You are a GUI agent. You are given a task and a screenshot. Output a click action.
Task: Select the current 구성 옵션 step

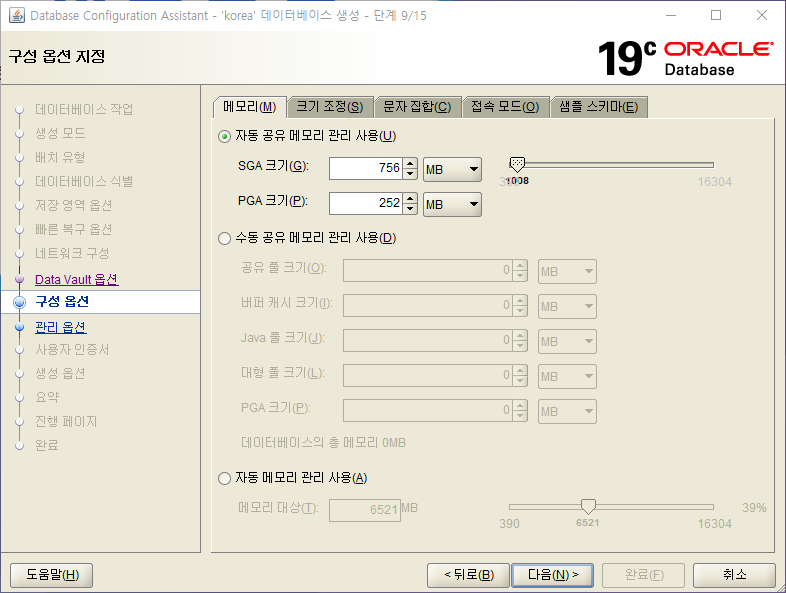point(62,301)
